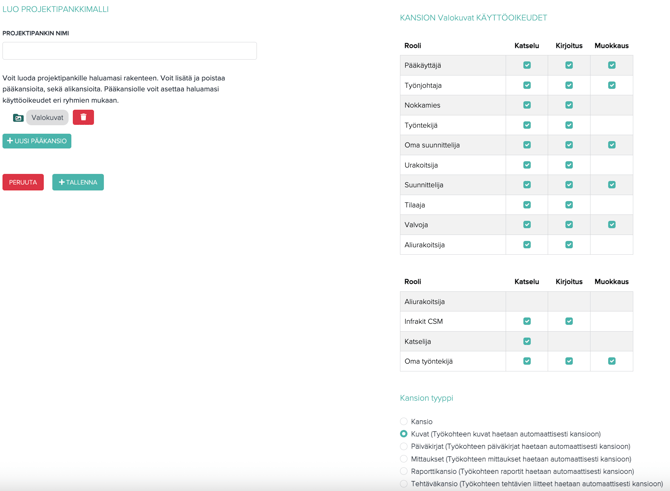The width and height of the screenshot is (670, 491).
Task: Uncheck Infrakit CSM Katselu checkbox
Action: [527, 321]
